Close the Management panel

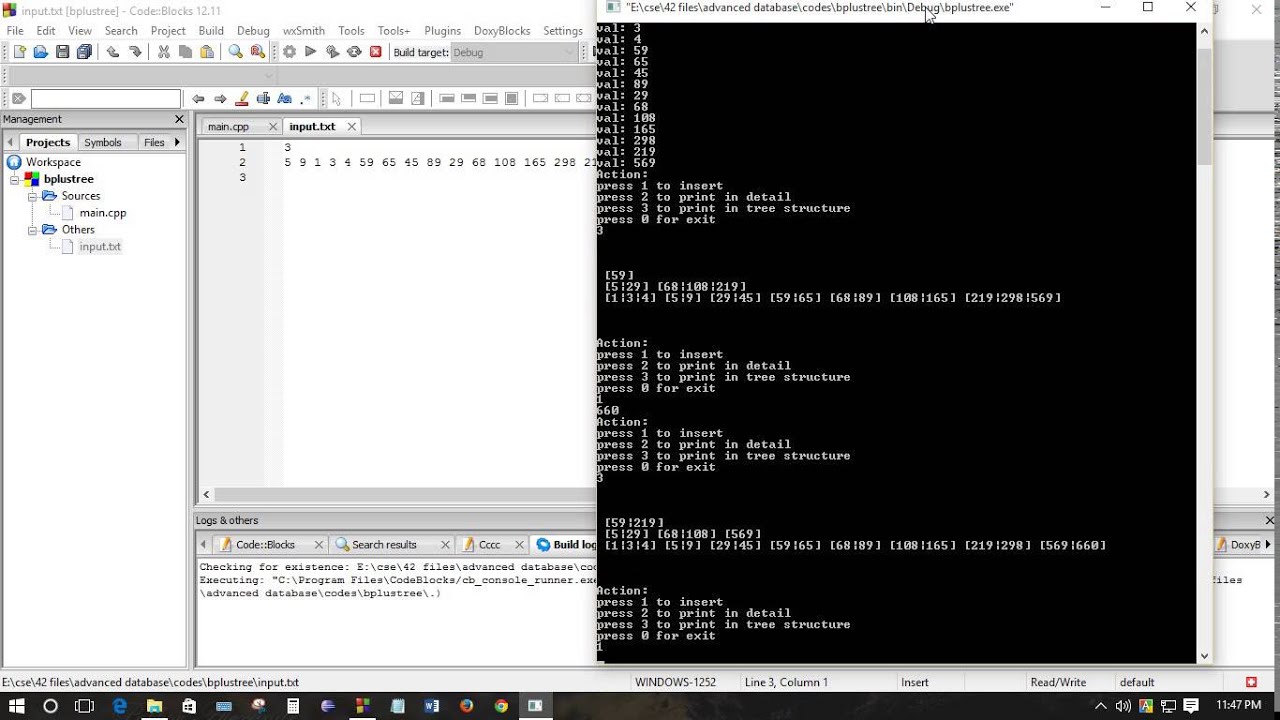[179, 119]
